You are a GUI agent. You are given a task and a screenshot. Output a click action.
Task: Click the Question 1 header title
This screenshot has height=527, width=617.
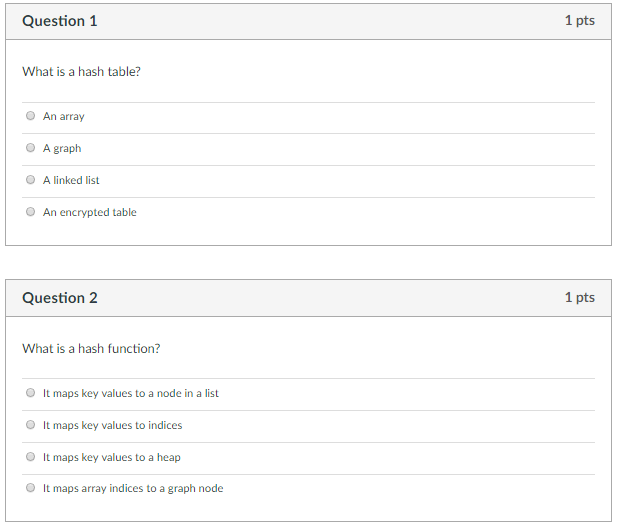point(60,21)
